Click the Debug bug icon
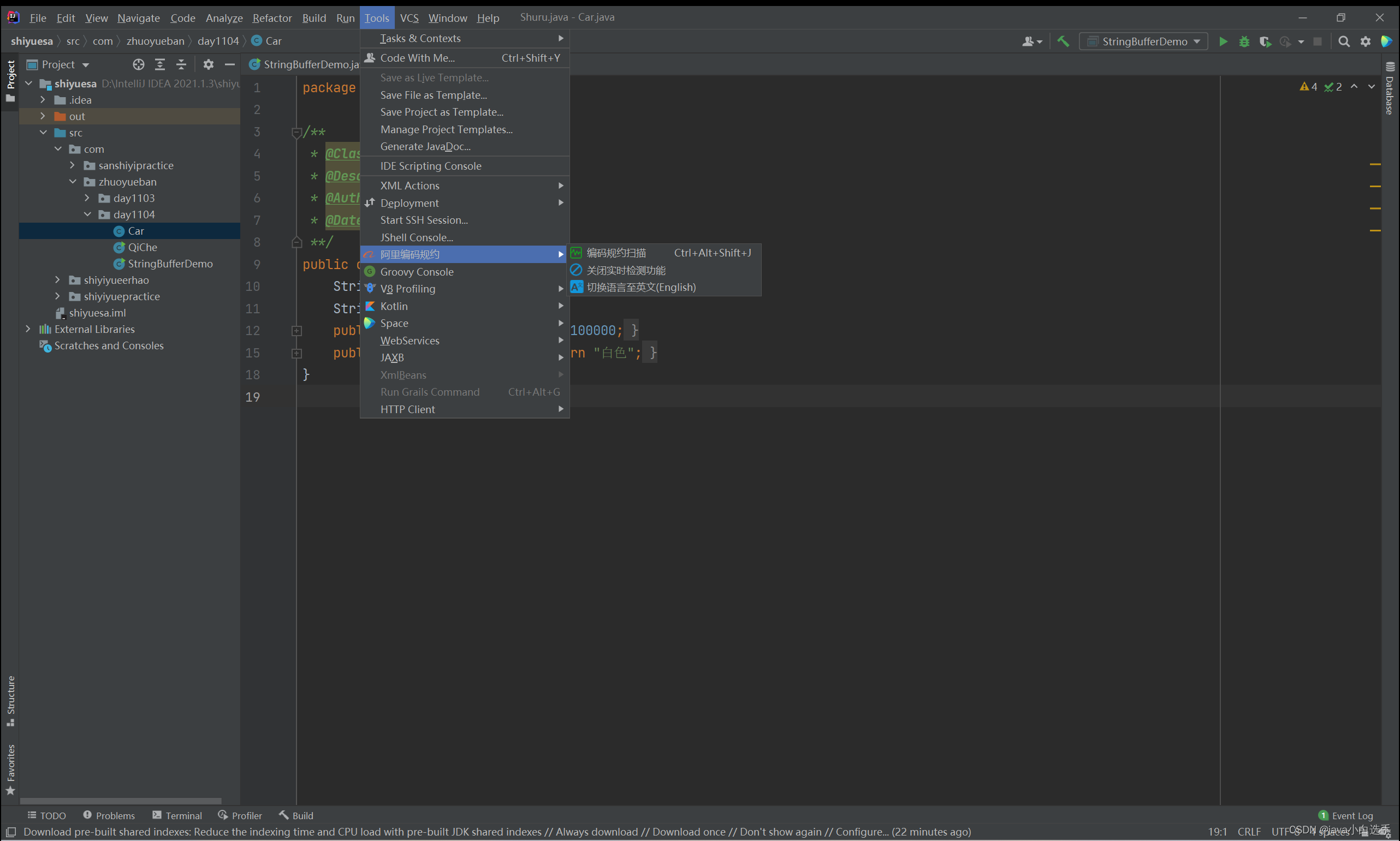The width and height of the screenshot is (1400, 841). pyautogui.click(x=1244, y=41)
